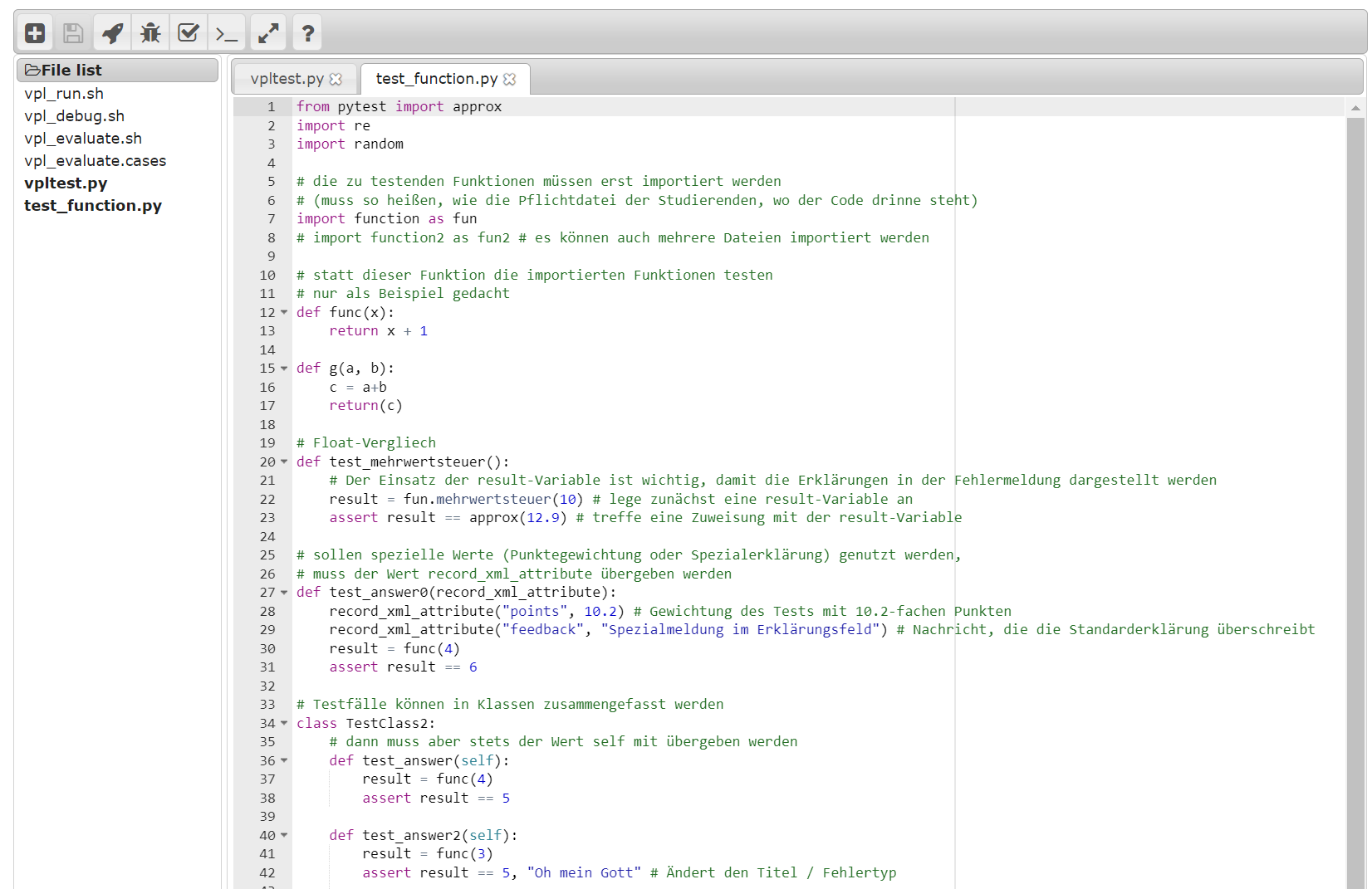Close the test_function.py tab
The image size is (1372, 889).
point(509,80)
